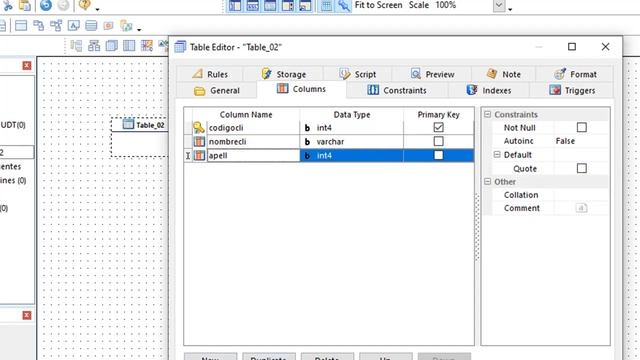This screenshot has height=360, width=640.
Task: Select the view object tool icon
Action: pos(91,26)
